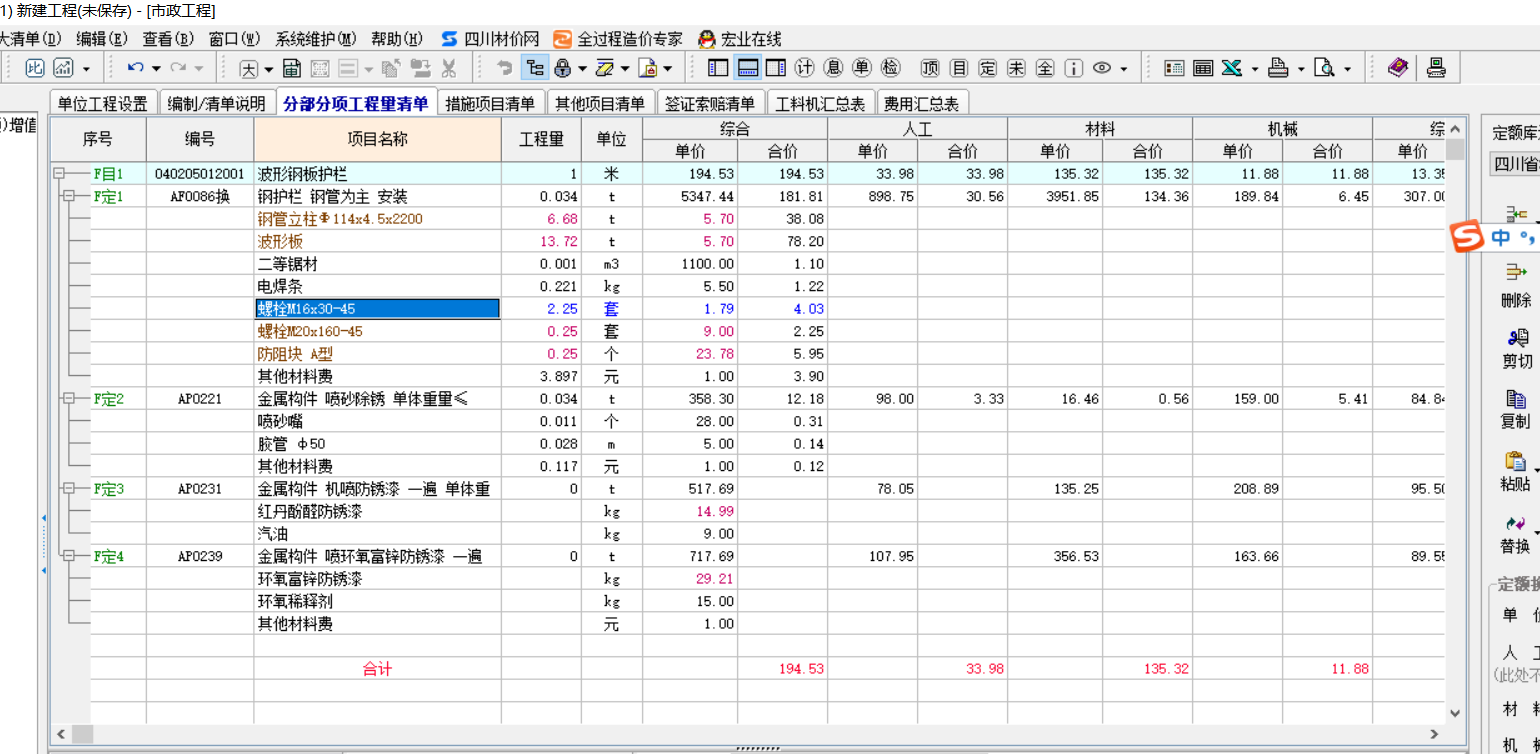
Task: Switch to the 措施项目清单 tab
Action: (491, 103)
